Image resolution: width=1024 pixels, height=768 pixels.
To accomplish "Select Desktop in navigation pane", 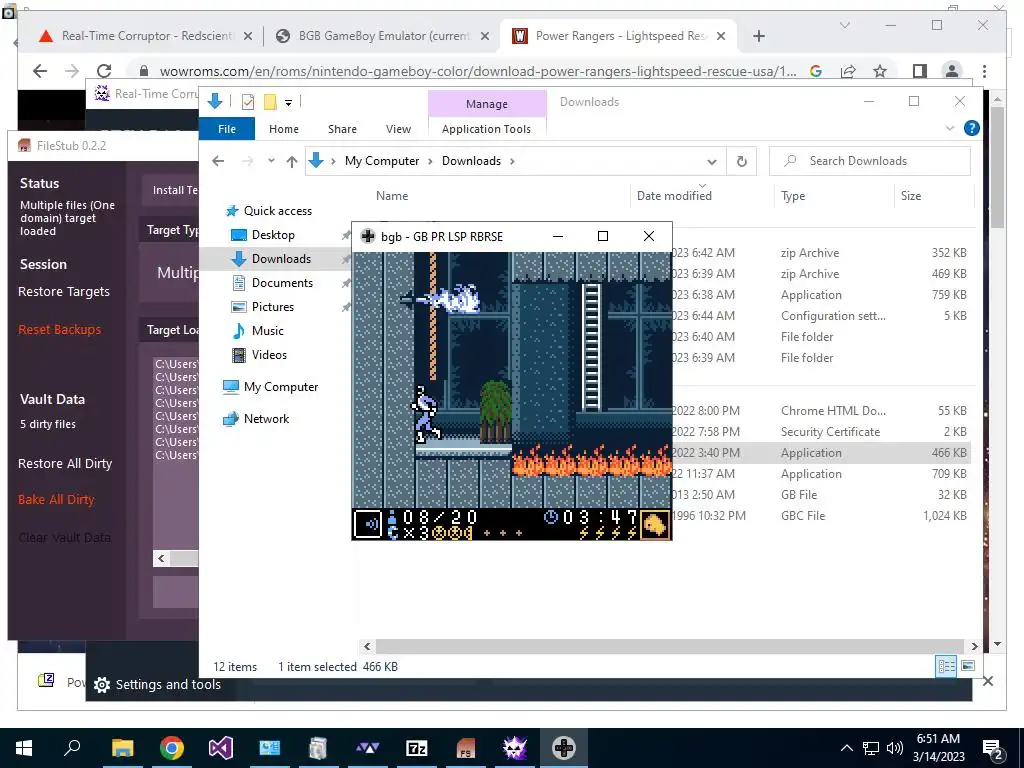I will (273, 235).
